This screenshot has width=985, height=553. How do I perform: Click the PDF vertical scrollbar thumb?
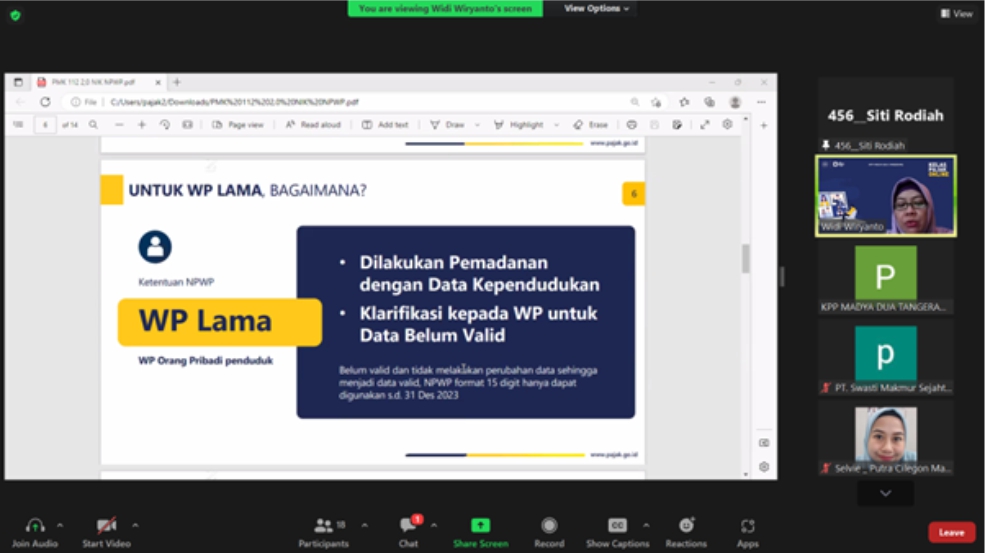pyautogui.click(x=745, y=258)
